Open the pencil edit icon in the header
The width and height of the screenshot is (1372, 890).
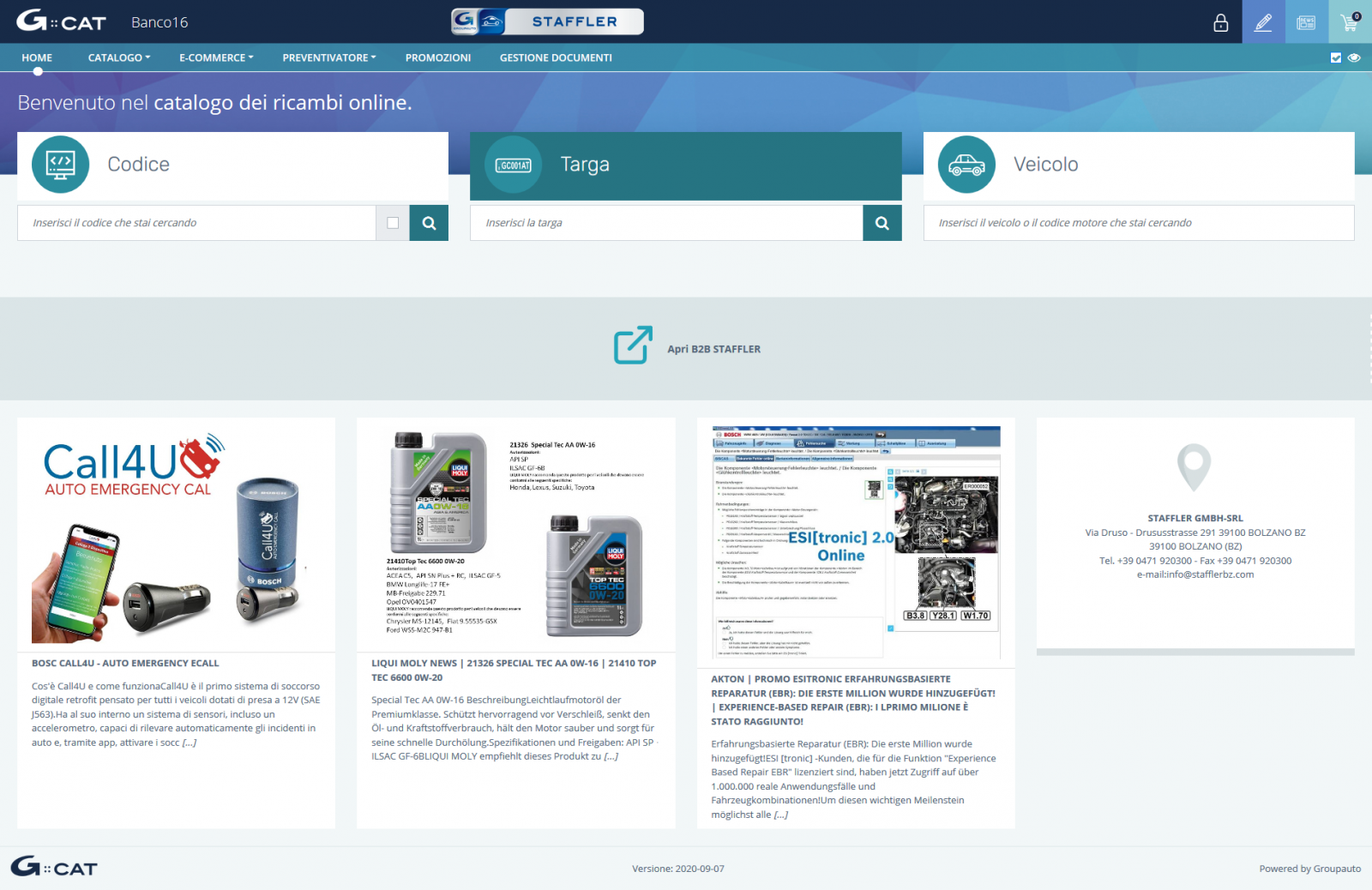(x=1263, y=21)
